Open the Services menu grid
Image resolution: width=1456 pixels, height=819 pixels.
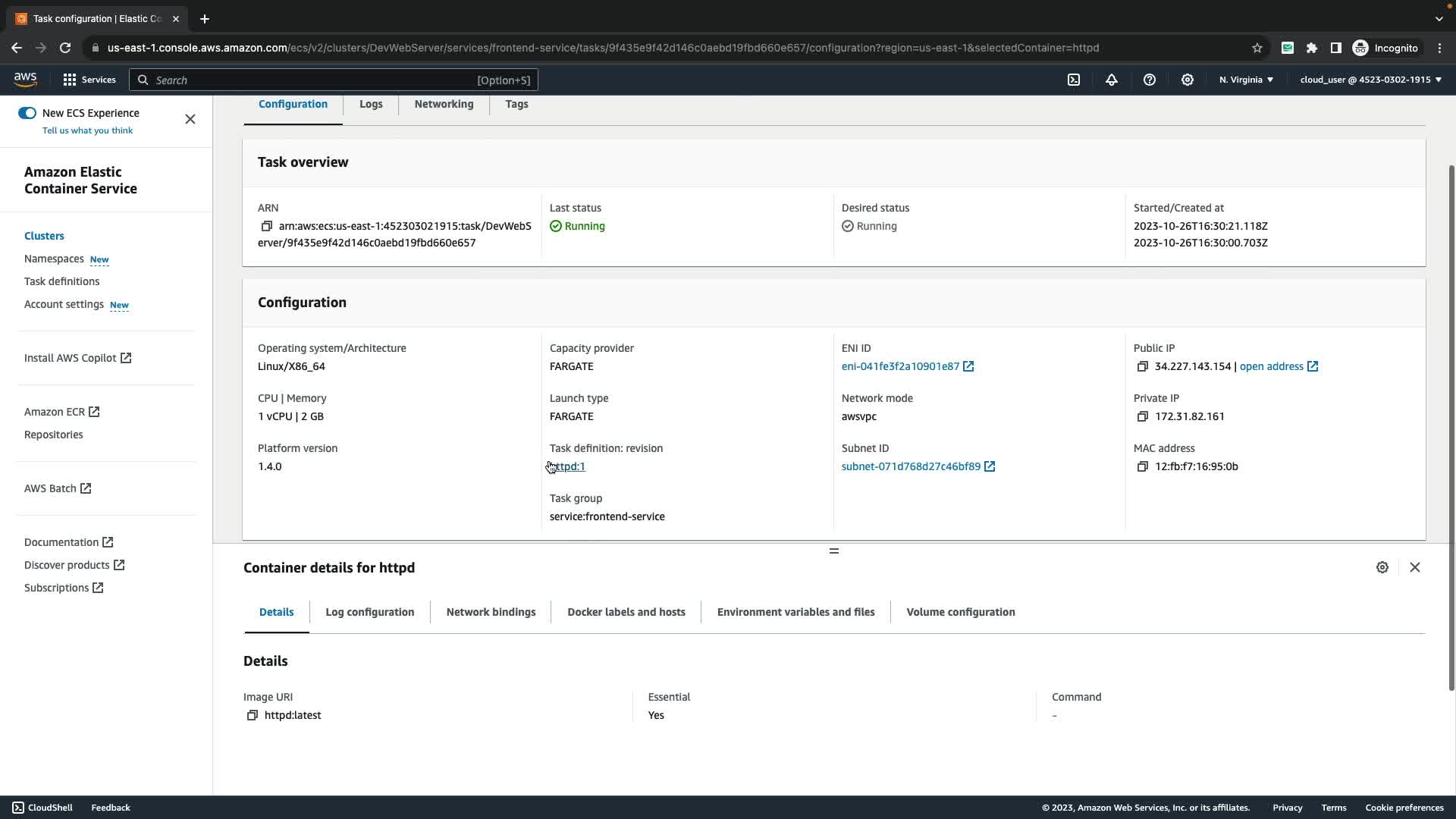pyautogui.click(x=89, y=80)
